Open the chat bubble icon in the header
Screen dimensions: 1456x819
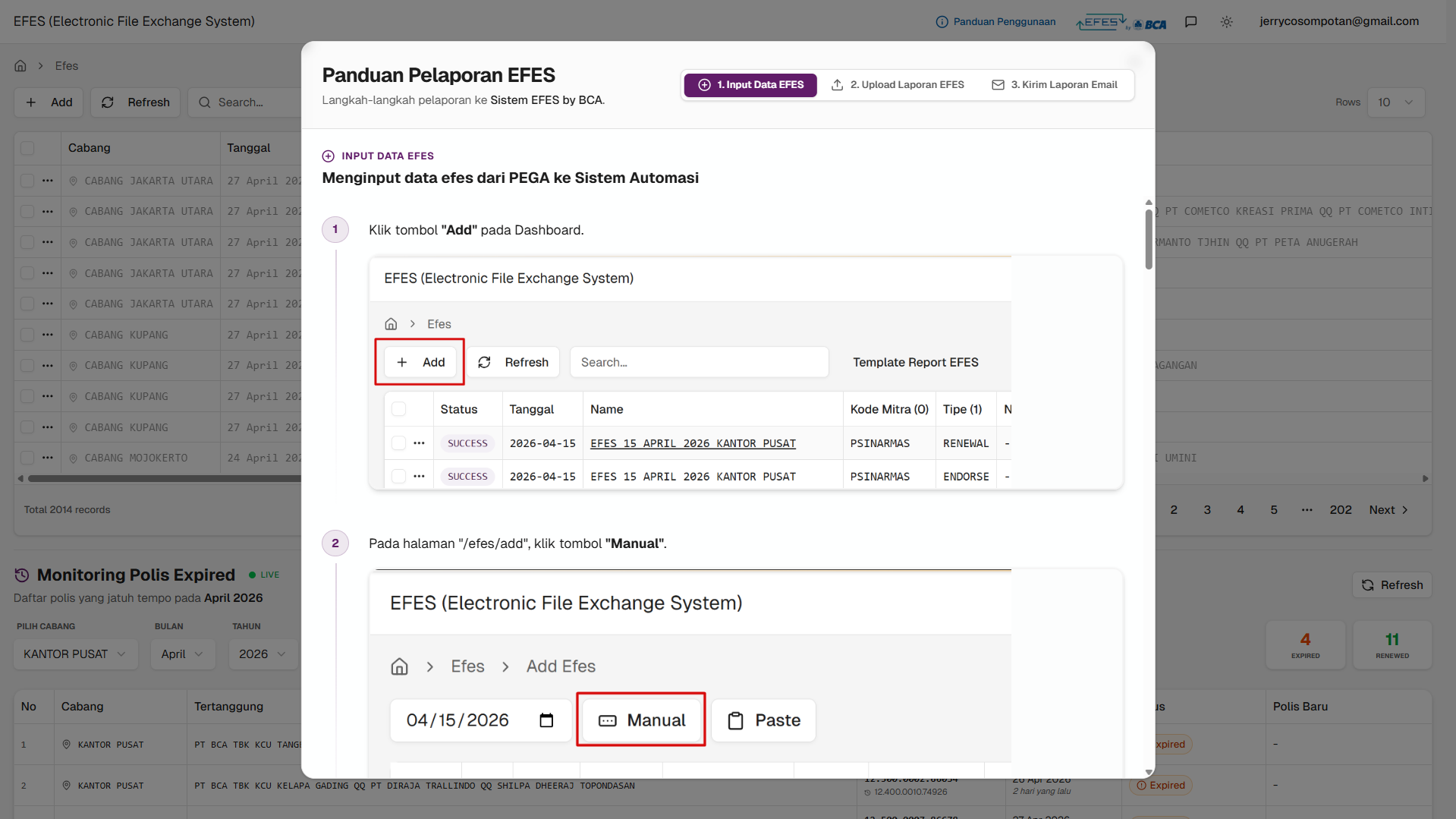1191,22
